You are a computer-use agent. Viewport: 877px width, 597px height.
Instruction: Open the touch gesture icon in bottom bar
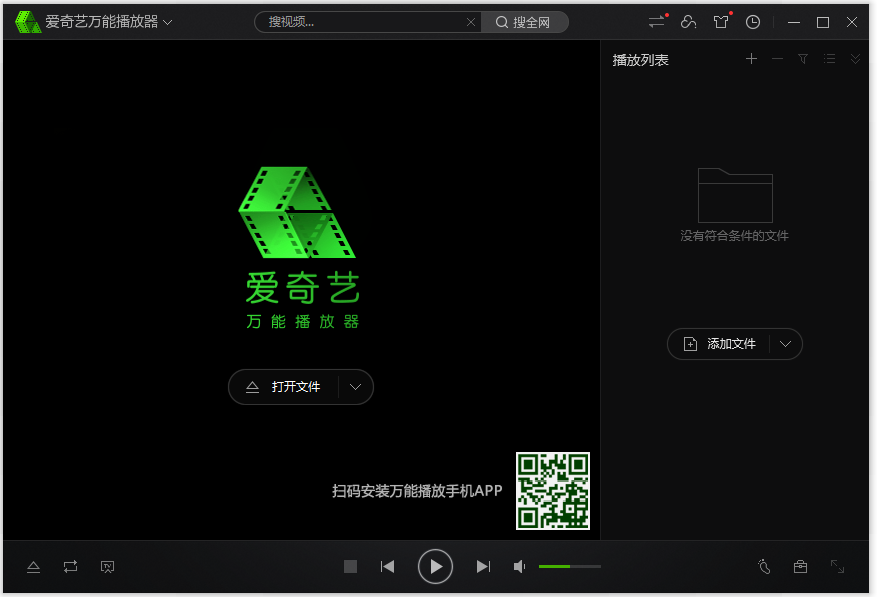click(765, 567)
